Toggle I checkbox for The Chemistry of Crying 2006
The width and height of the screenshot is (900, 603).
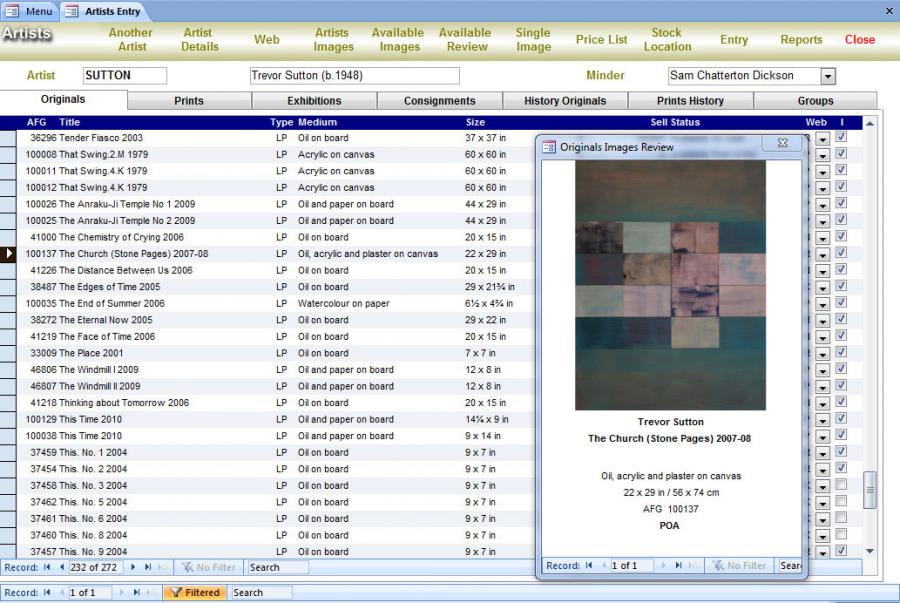coord(841,236)
